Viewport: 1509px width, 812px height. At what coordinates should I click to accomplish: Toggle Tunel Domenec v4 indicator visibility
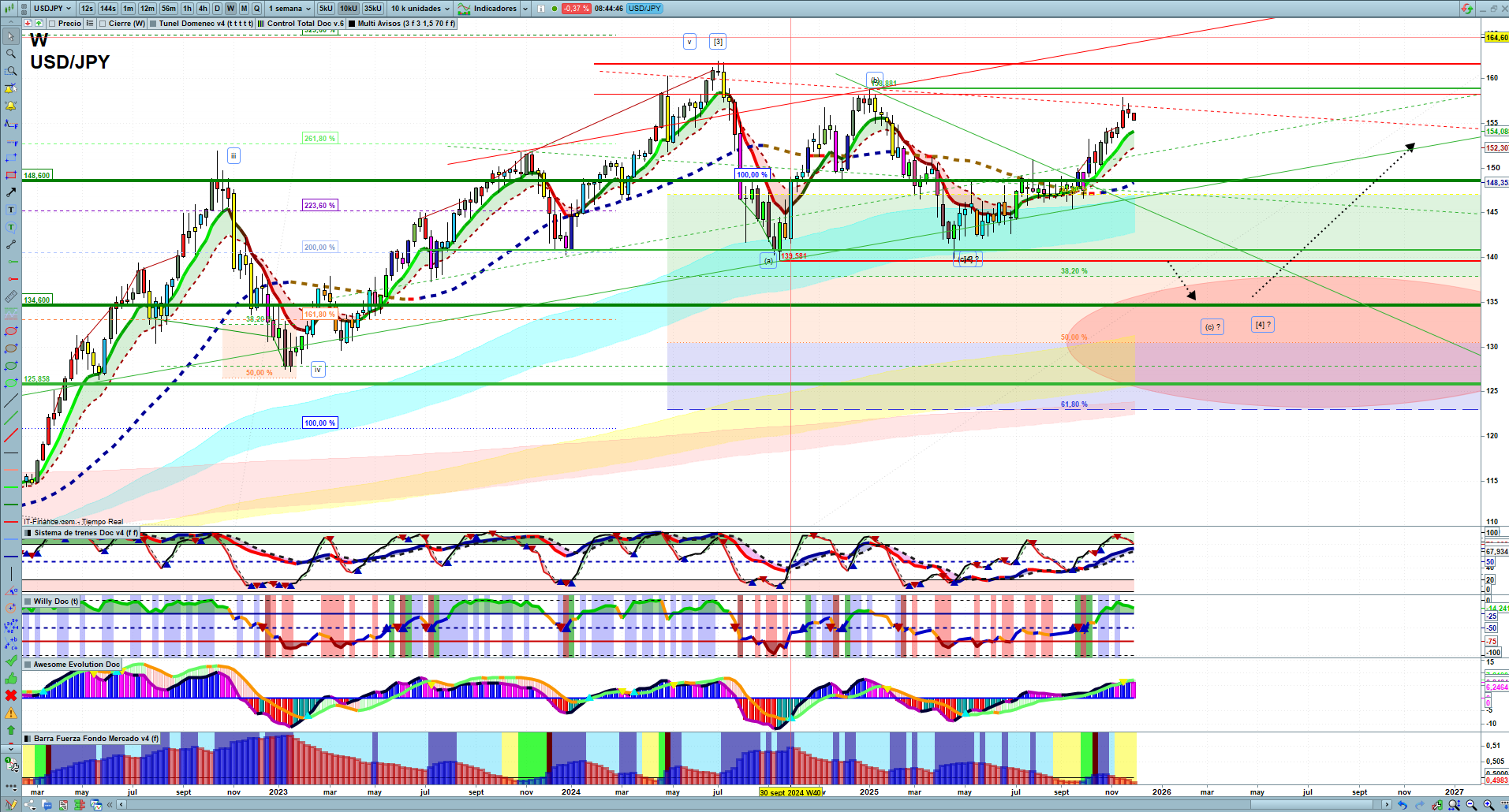point(153,24)
